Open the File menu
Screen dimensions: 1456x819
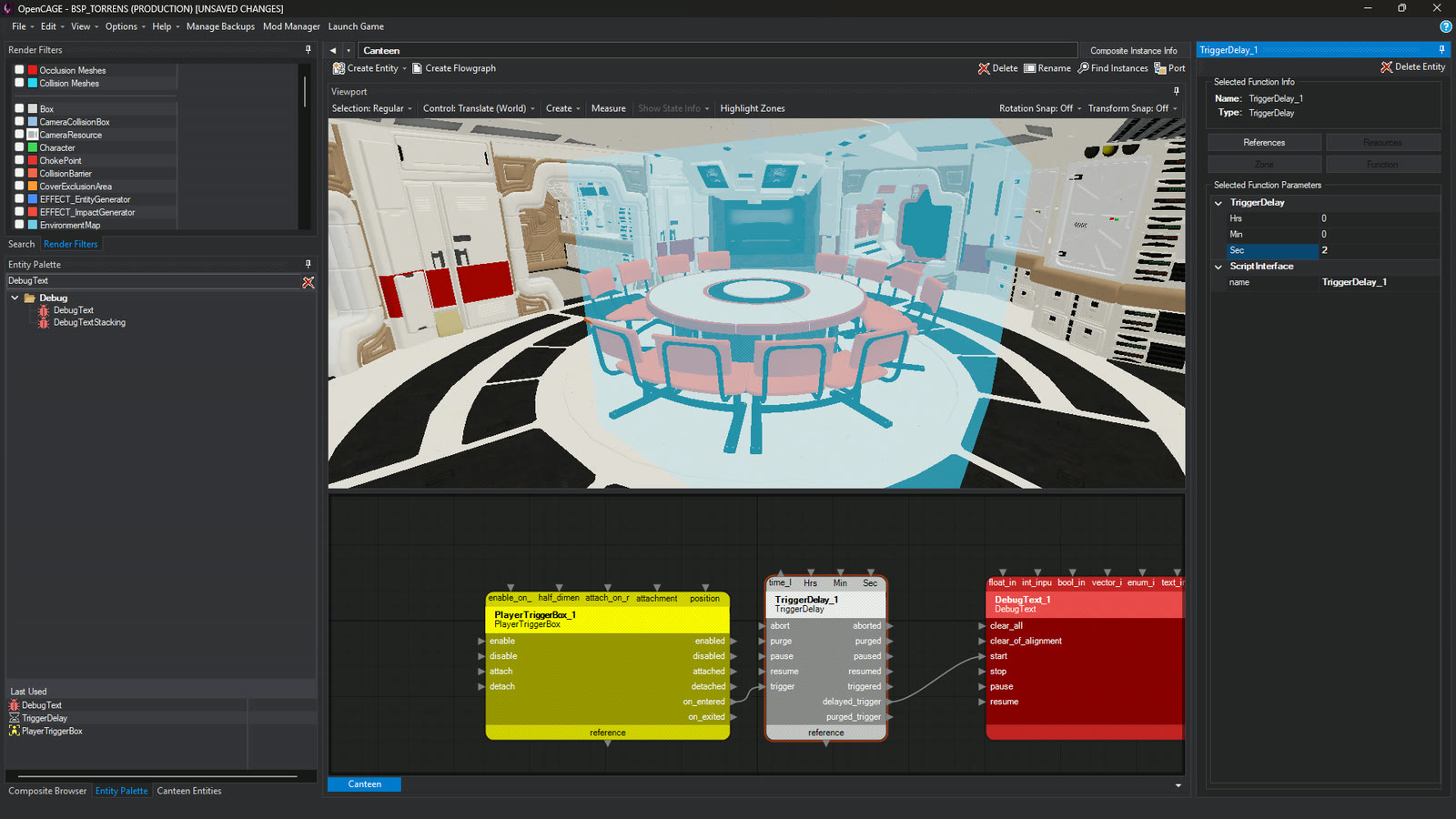click(x=22, y=26)
